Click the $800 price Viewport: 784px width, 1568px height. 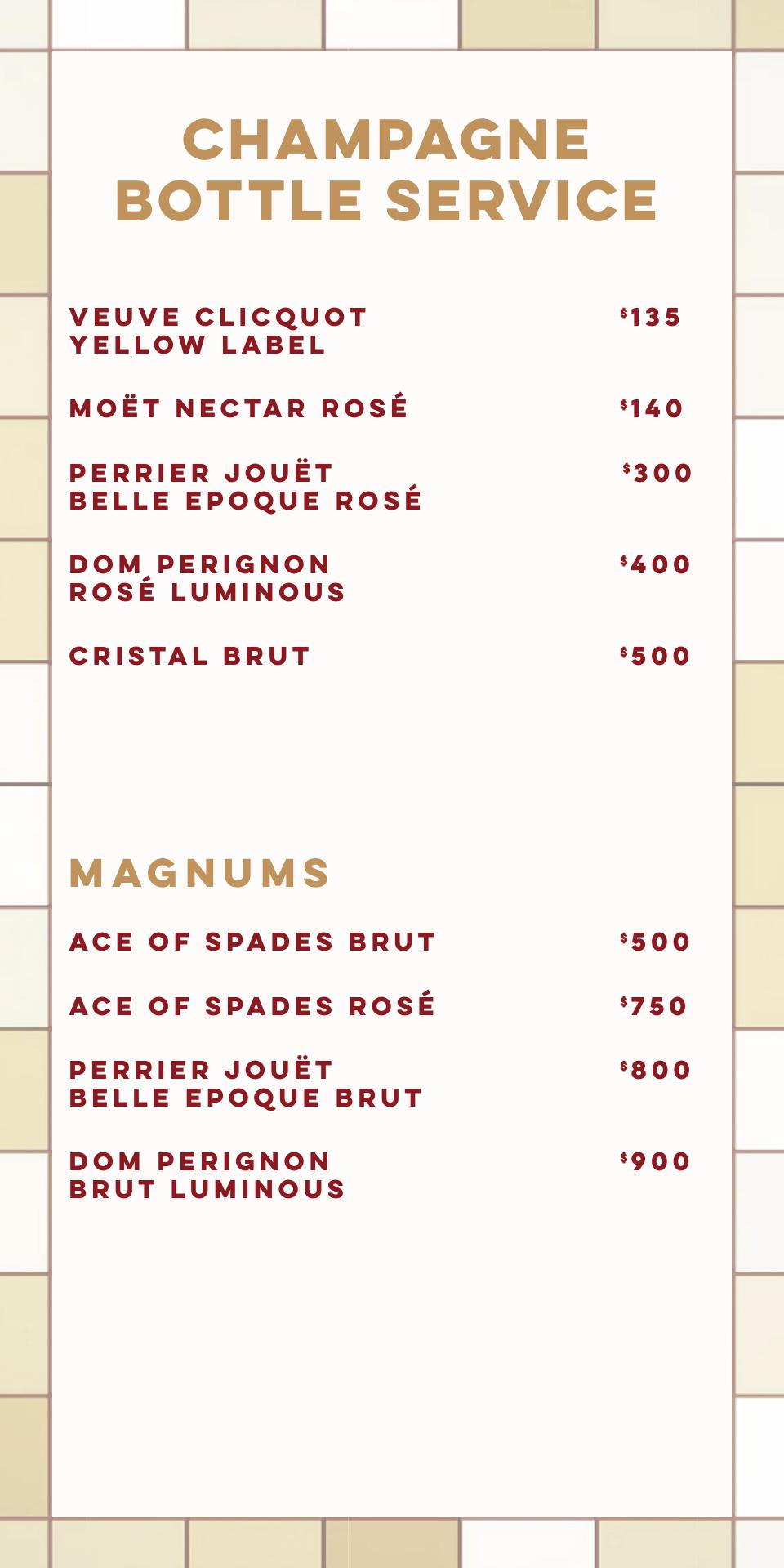coord(656,1070)
